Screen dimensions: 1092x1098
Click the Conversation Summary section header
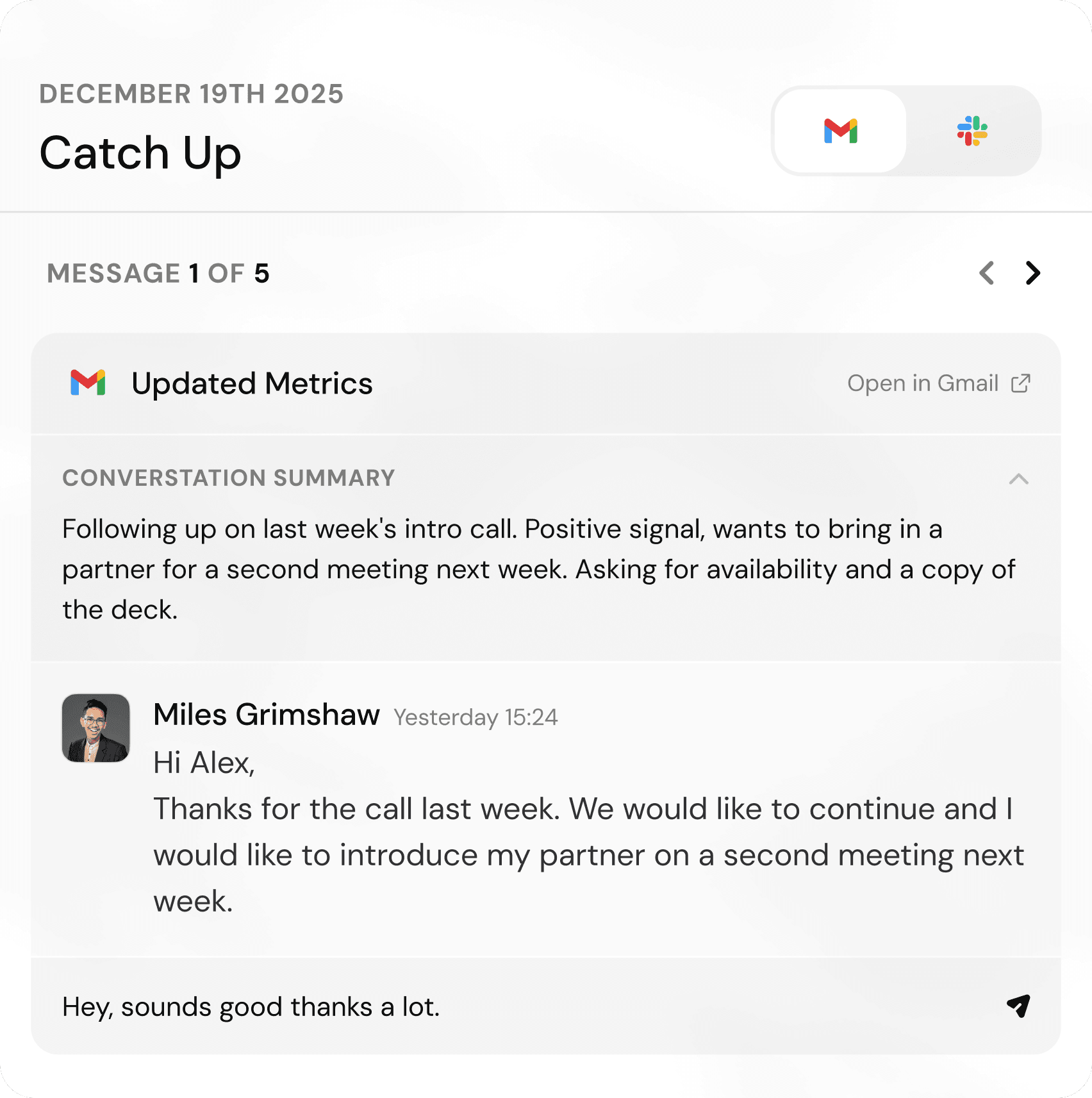[228, 478]
